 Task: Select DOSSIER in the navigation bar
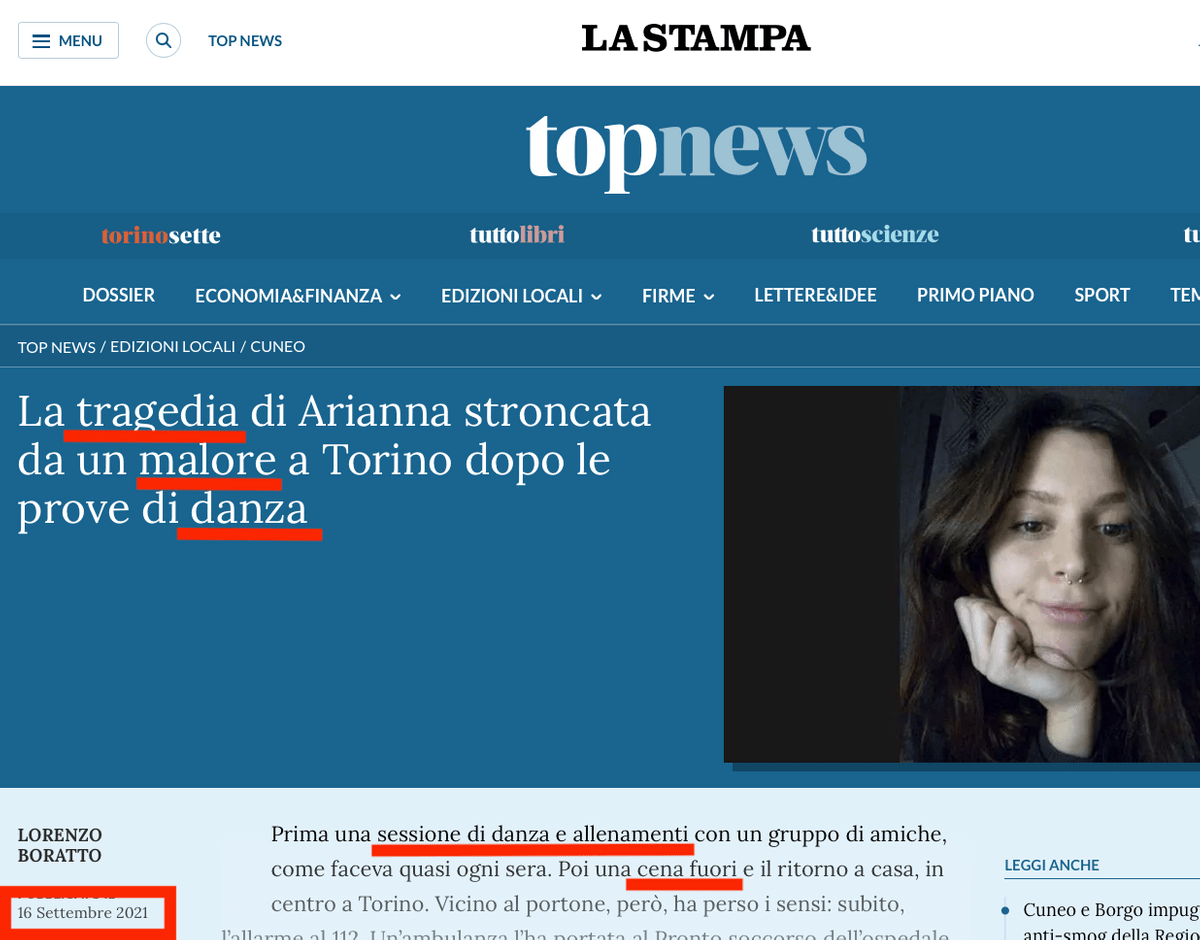pyautogui.click(x=119, y=295)
